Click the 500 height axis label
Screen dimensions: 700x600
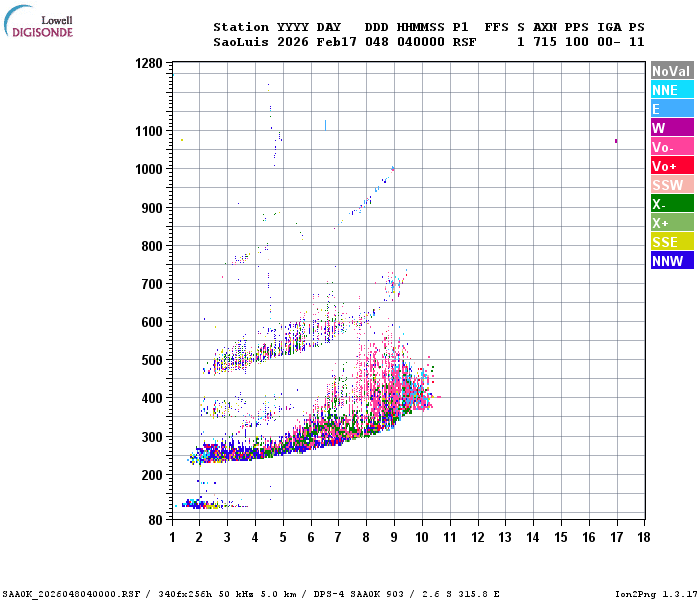click(152, 360)
